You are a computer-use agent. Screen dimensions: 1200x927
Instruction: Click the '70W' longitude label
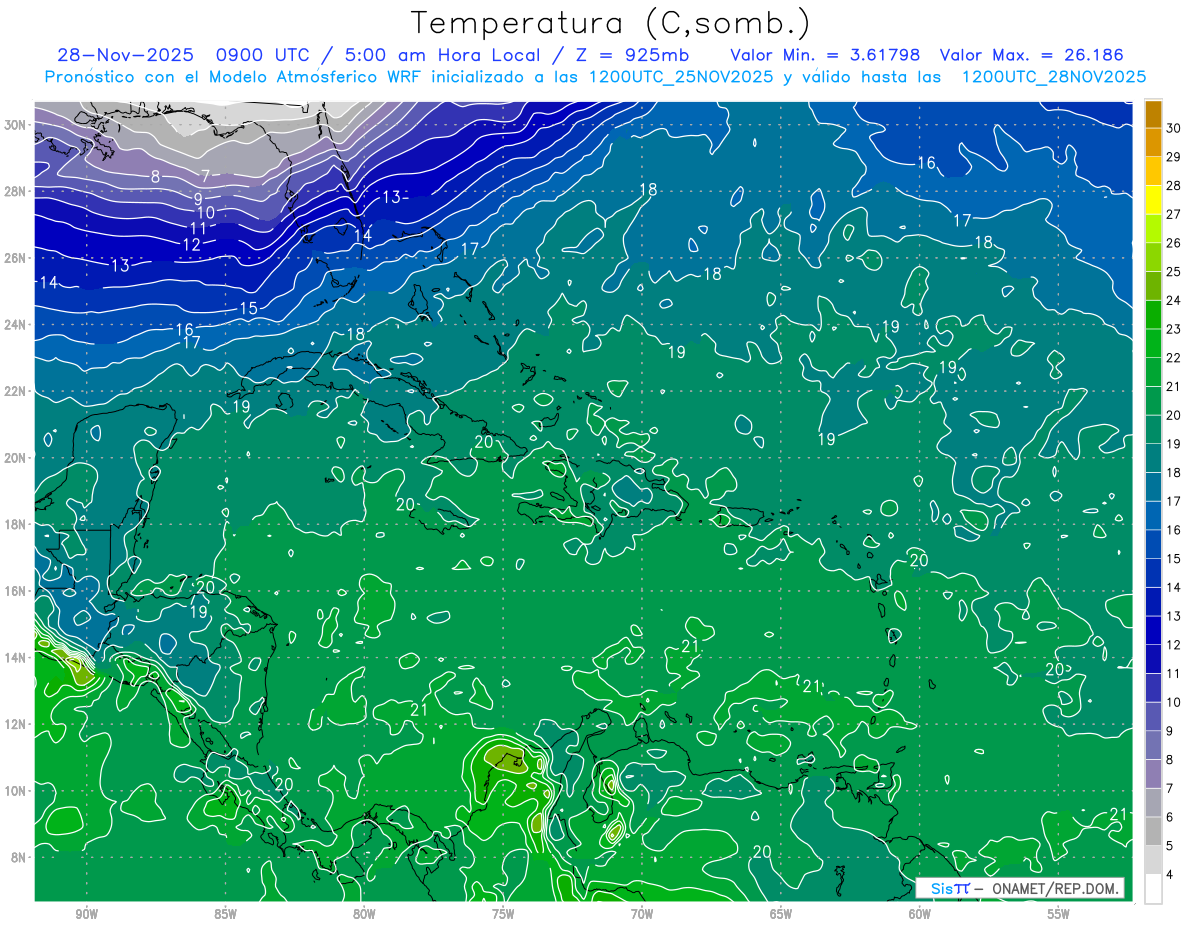coord(642,914)
